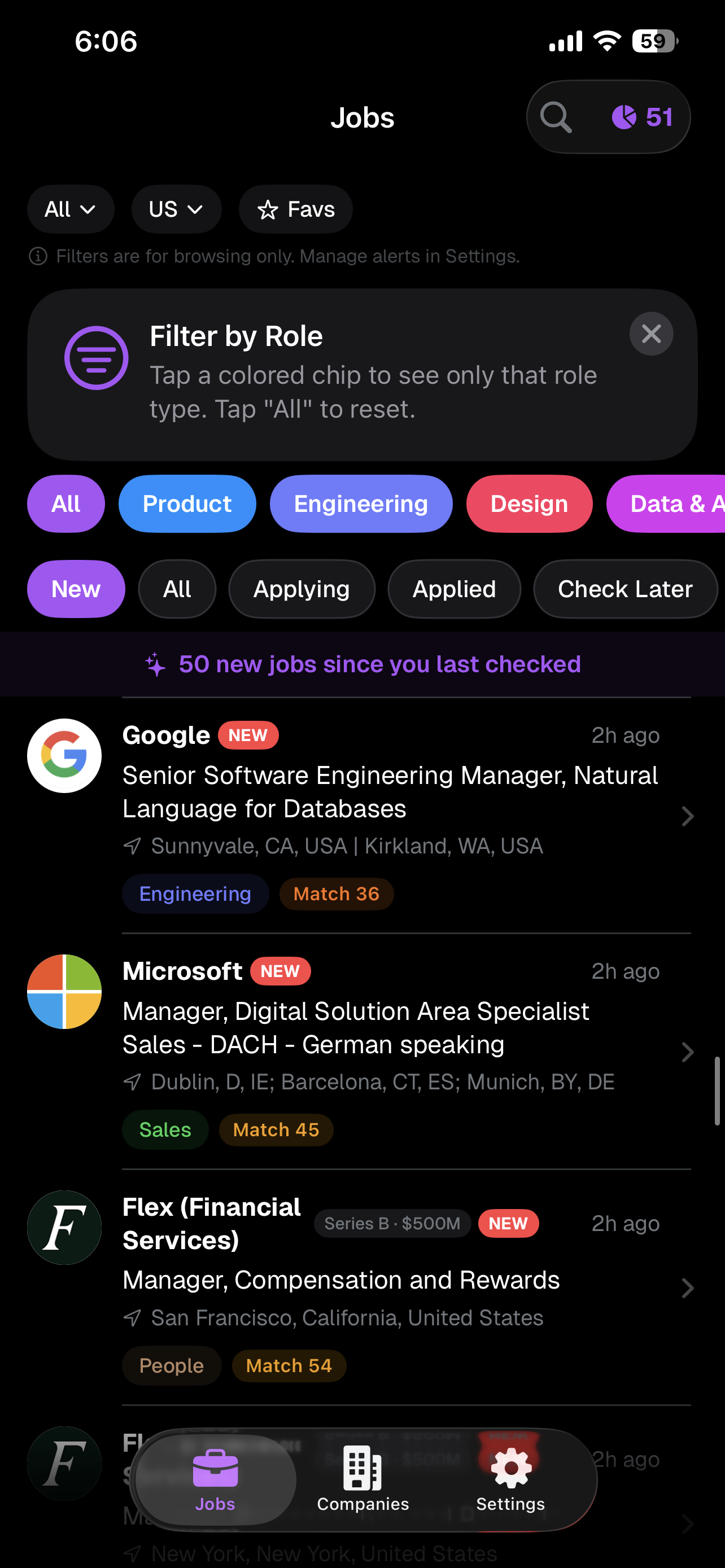Screen dimensions: 725x1568
Task: Open the US location dropdown
Action: pyautogui.click(x=176, y=209)
